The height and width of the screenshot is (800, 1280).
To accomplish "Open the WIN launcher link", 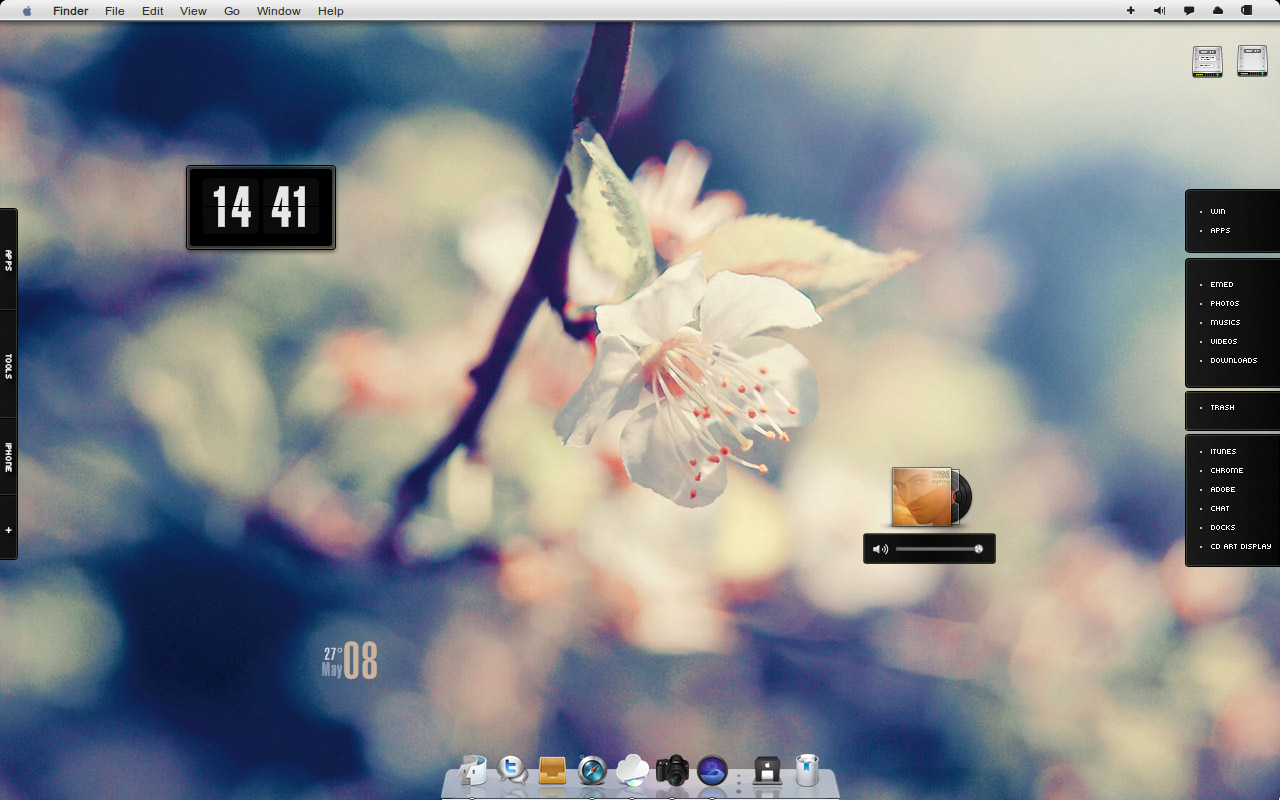I will [x=1217, y=212].
